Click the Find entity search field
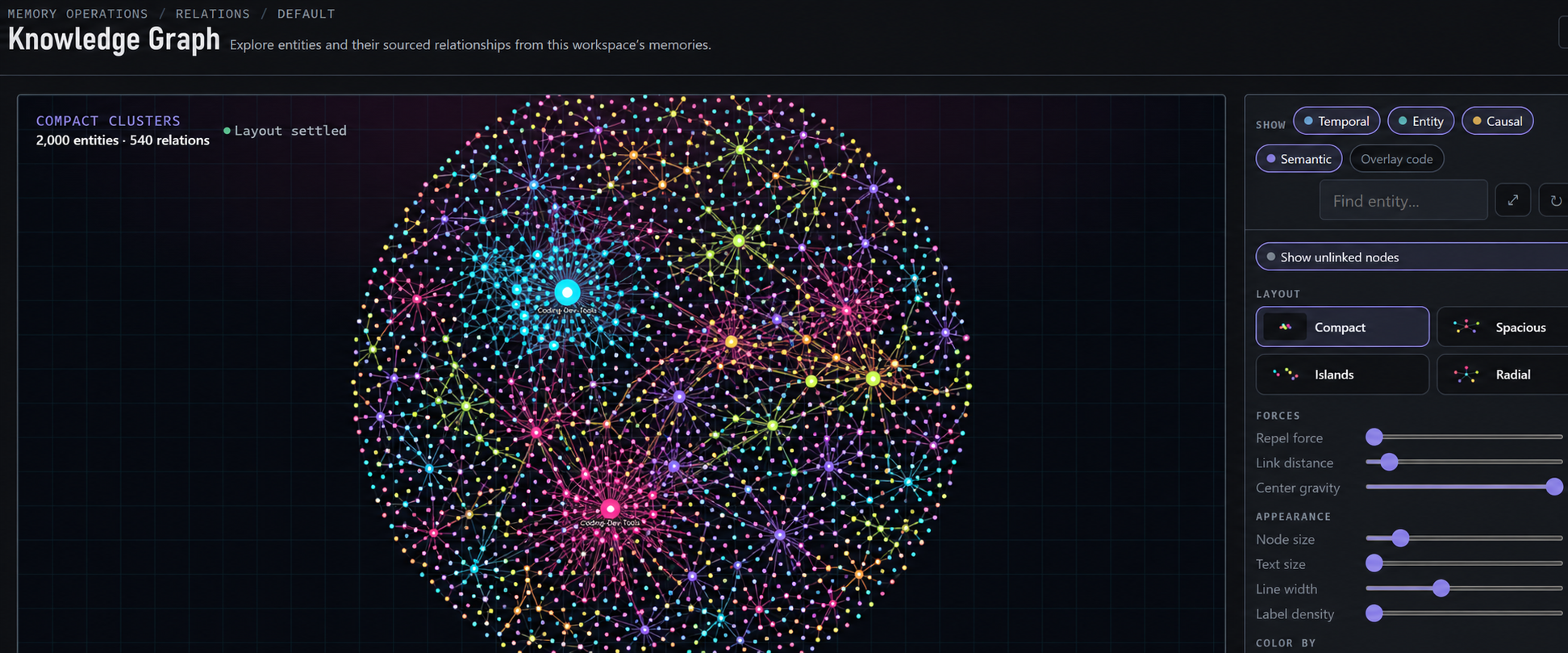Viewport: 1568px width, 653px height. tap(1403, 200)
